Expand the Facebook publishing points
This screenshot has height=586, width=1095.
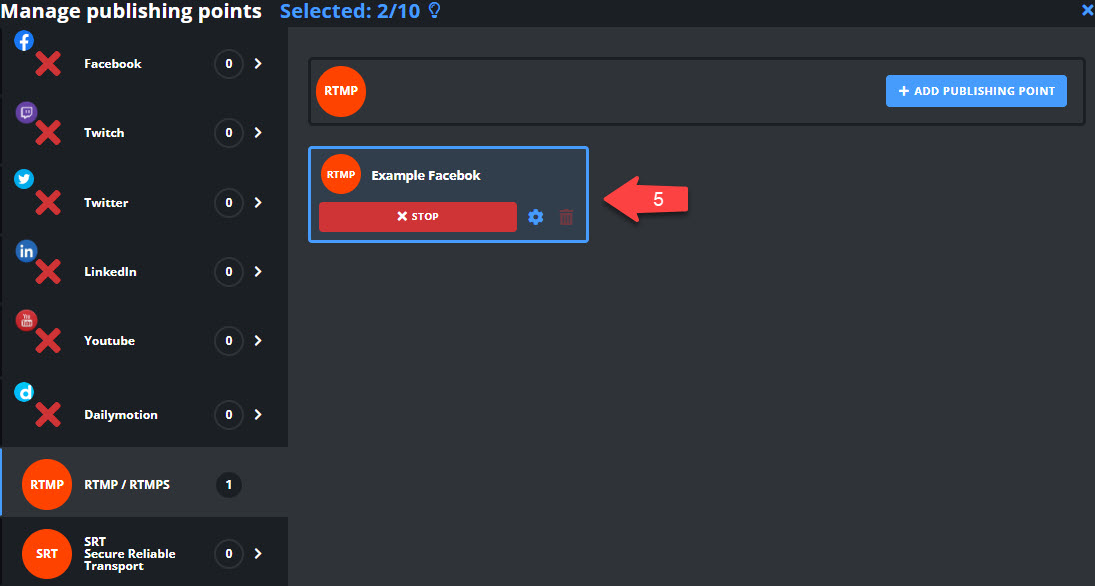coord(258,64)
